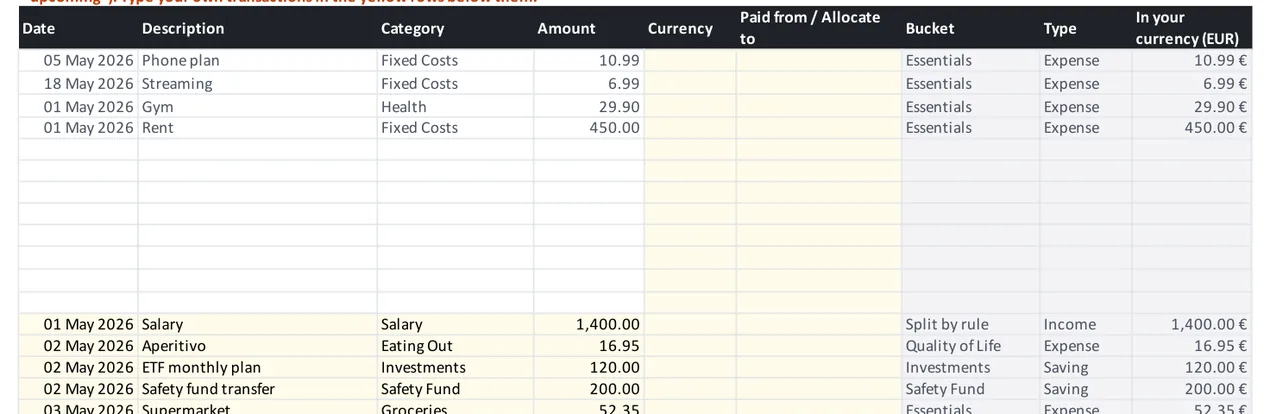
Task: Click the amount 10.99 for Phone plan
Action: point(588,60)
